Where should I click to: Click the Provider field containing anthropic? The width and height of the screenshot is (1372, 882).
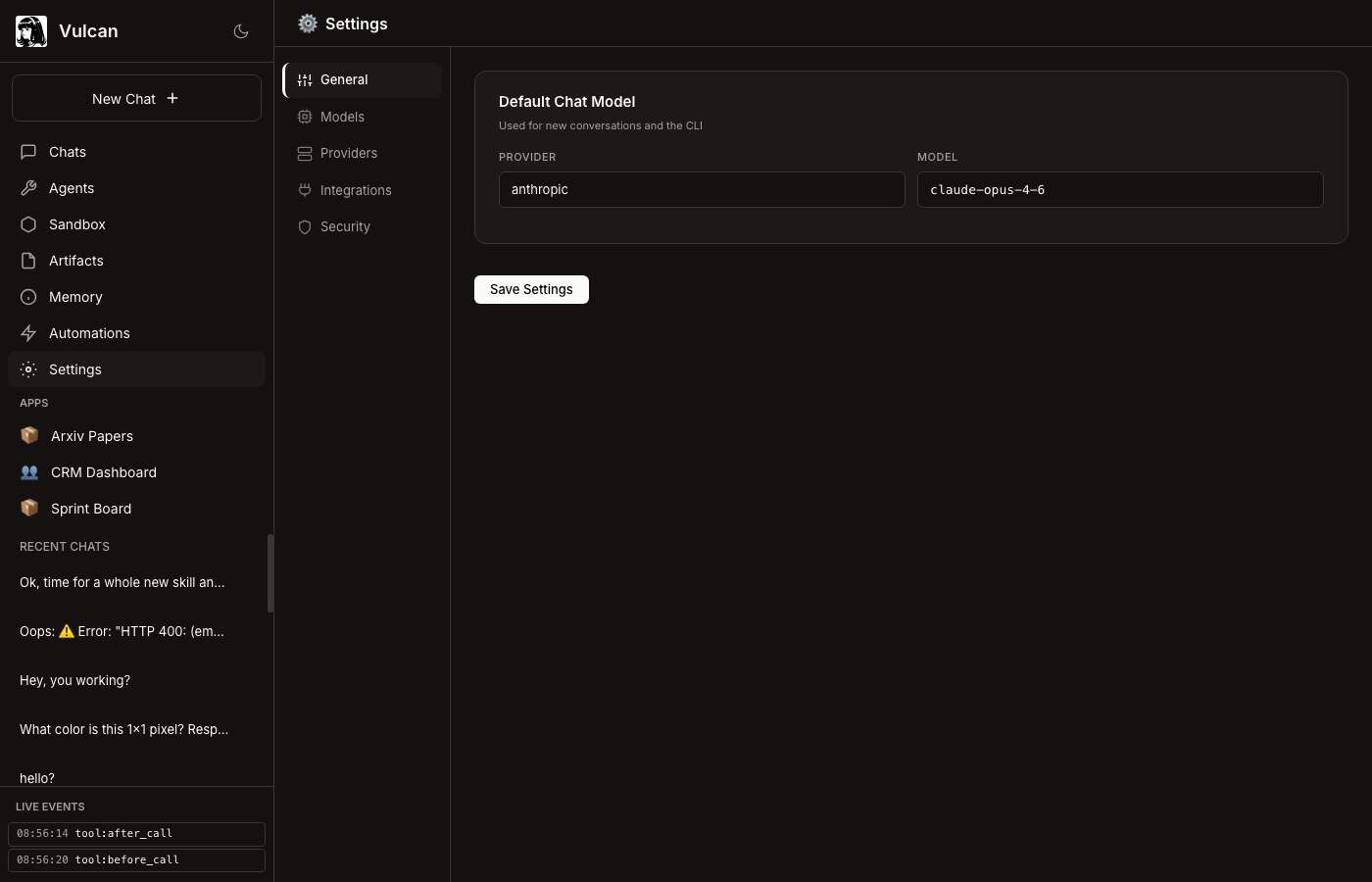tap(702, 190)
